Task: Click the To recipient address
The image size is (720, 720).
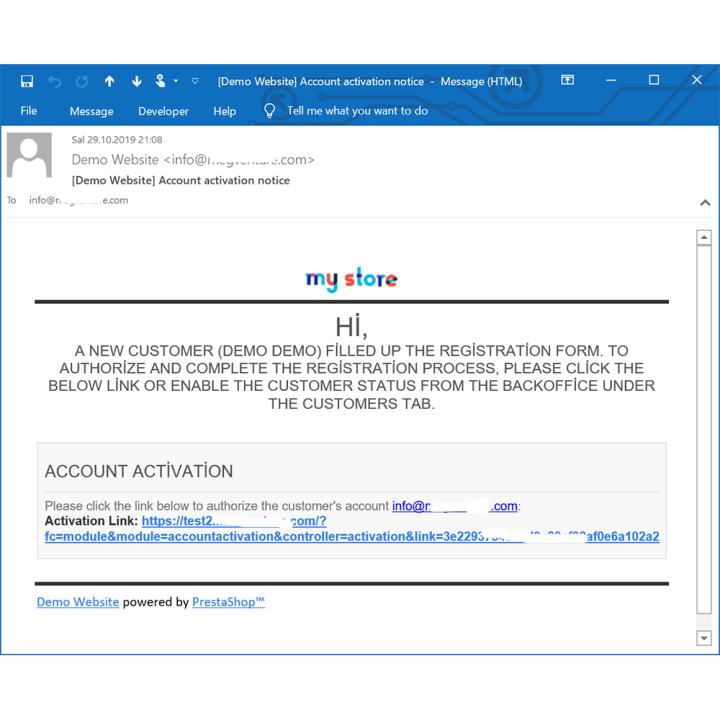Action: (x=79, y=200)
